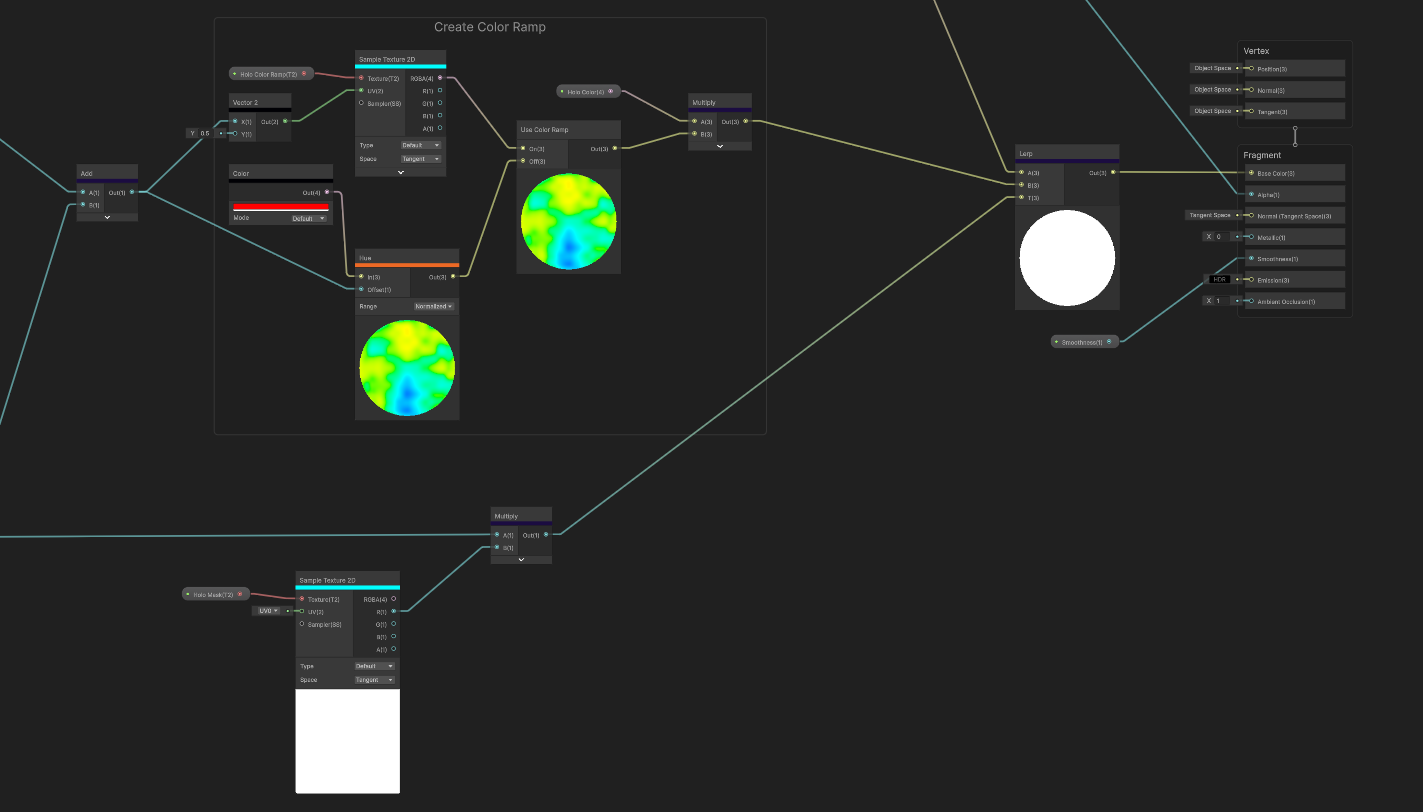This screenshot has height=812, width=1423.
Task: Click the Fragment Alpha input port
Action: point(1250,194)
